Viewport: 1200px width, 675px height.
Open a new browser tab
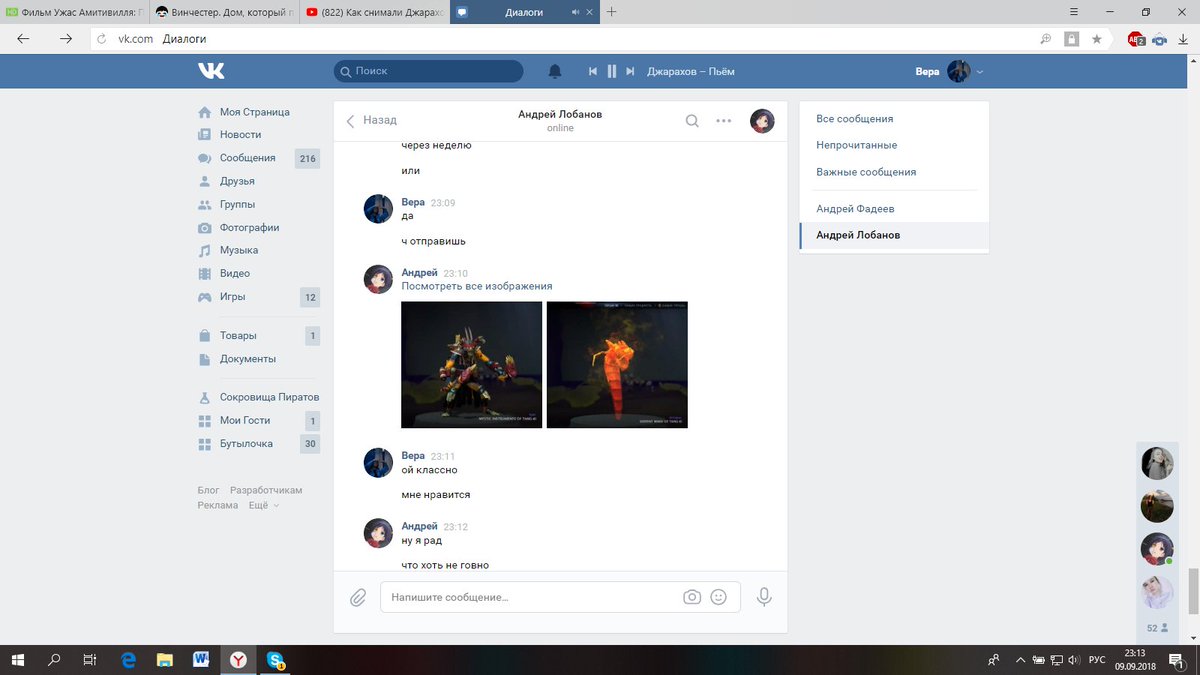(611, 12)
